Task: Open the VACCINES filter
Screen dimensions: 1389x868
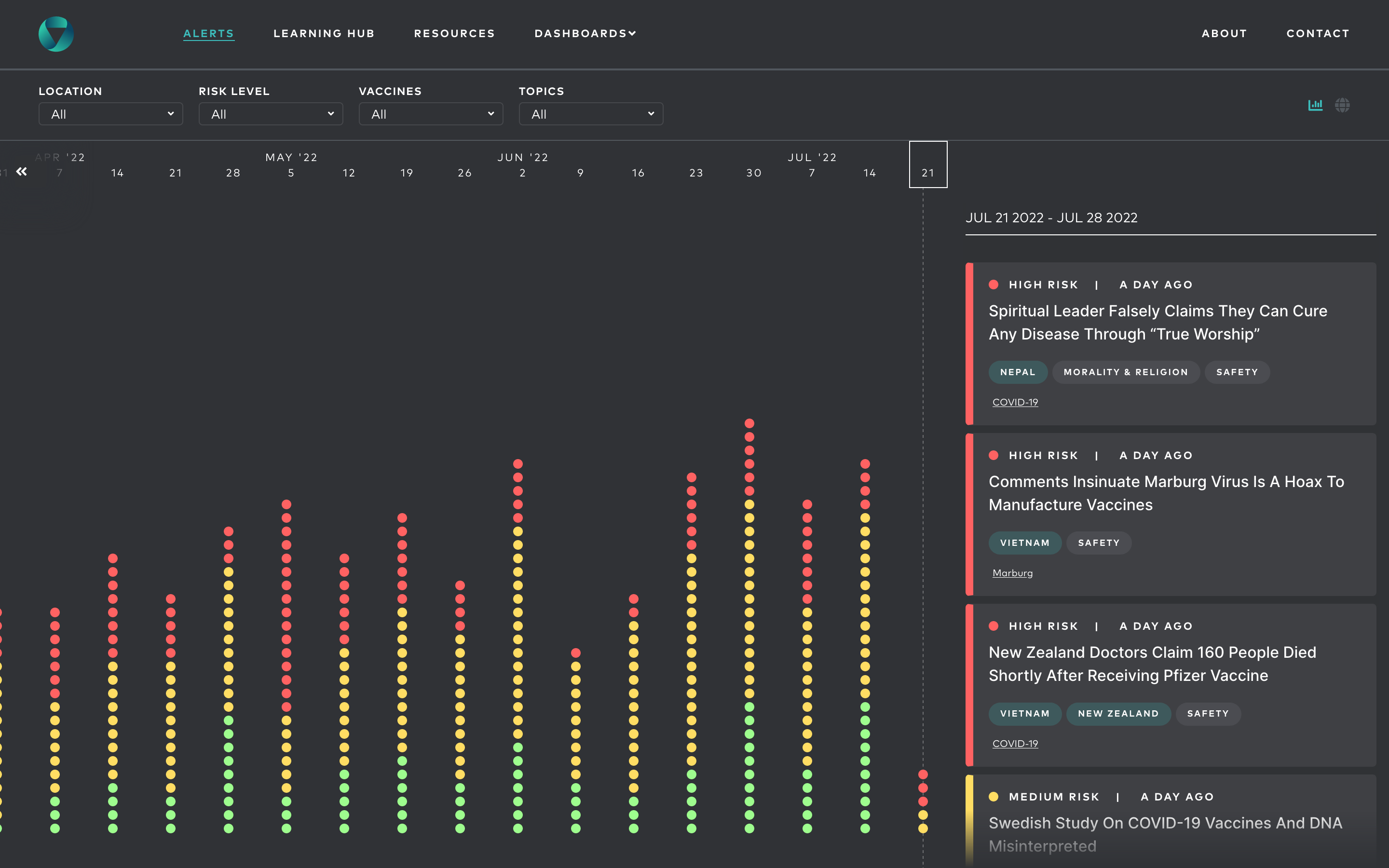Action: [431, 114]
